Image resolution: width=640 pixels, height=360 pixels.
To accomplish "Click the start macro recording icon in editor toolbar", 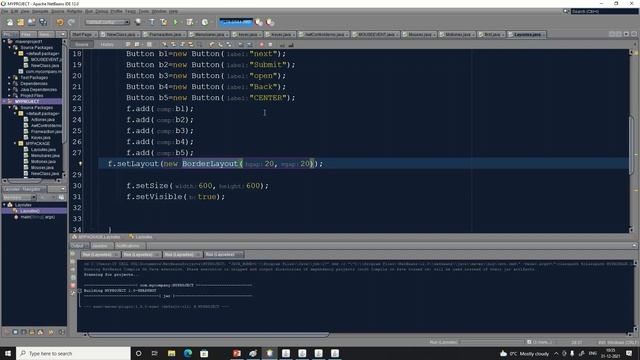I will pyautogui.click(x=262, y=44).
